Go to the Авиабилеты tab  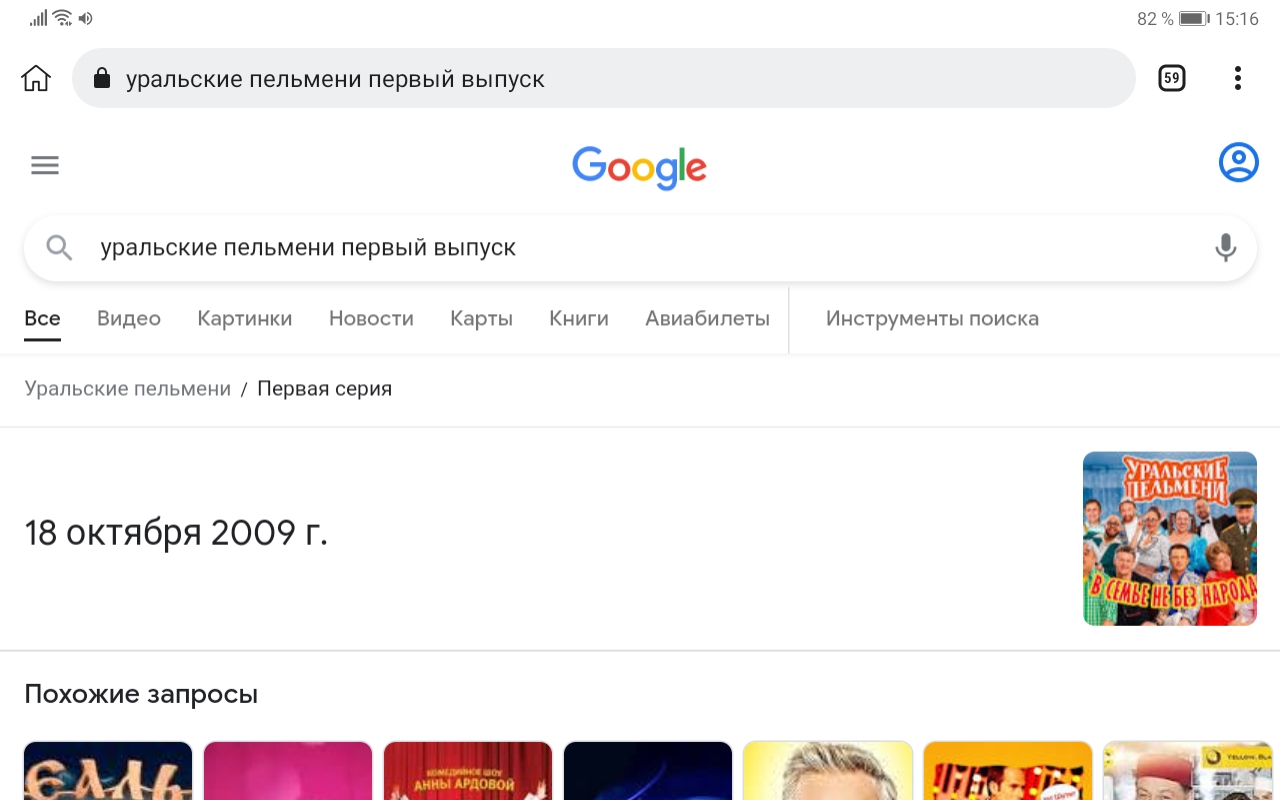point(707,318)
